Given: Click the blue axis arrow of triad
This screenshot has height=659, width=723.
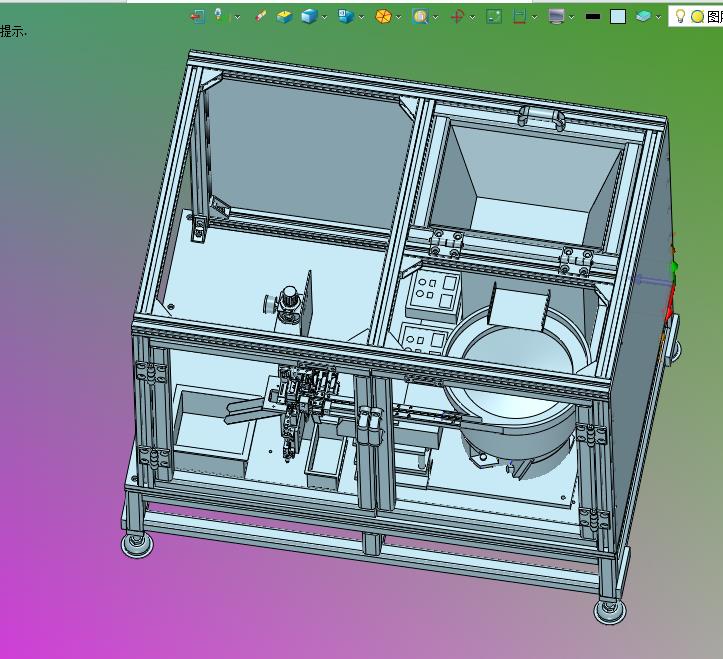Looking at the screenshot, I should 653,280.
